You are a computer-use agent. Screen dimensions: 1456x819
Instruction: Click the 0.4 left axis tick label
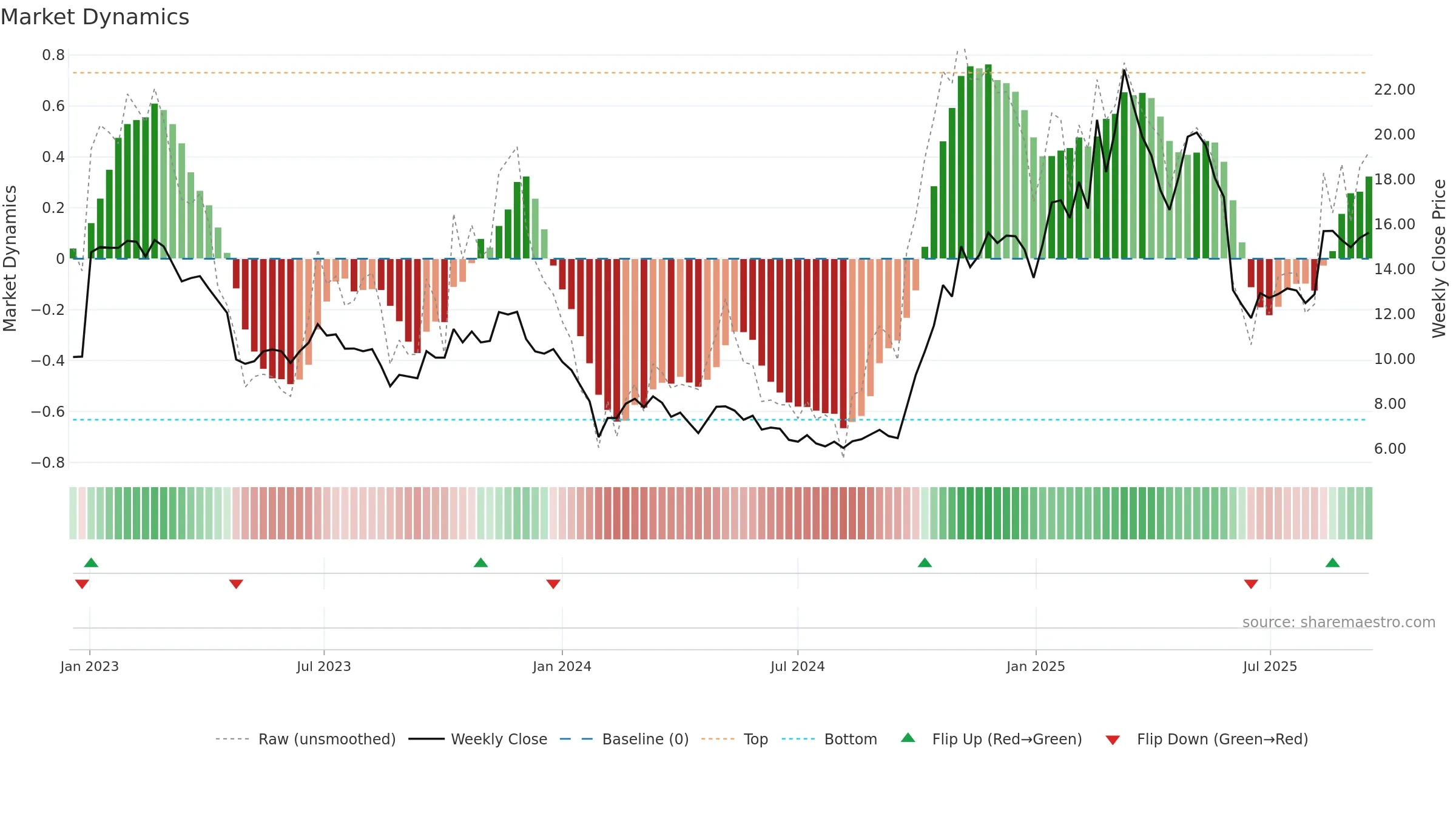tap(53, 157)
